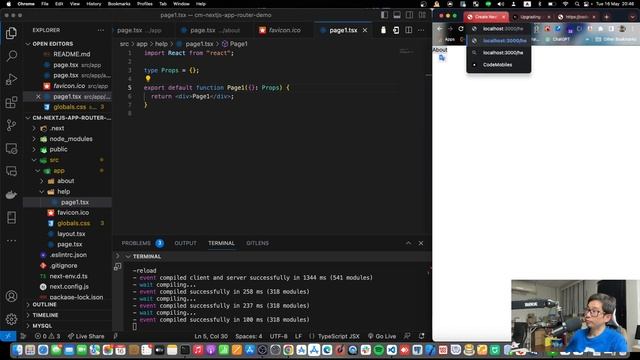
Task: Click the Chrome address bar field
Action: [502, 29]
